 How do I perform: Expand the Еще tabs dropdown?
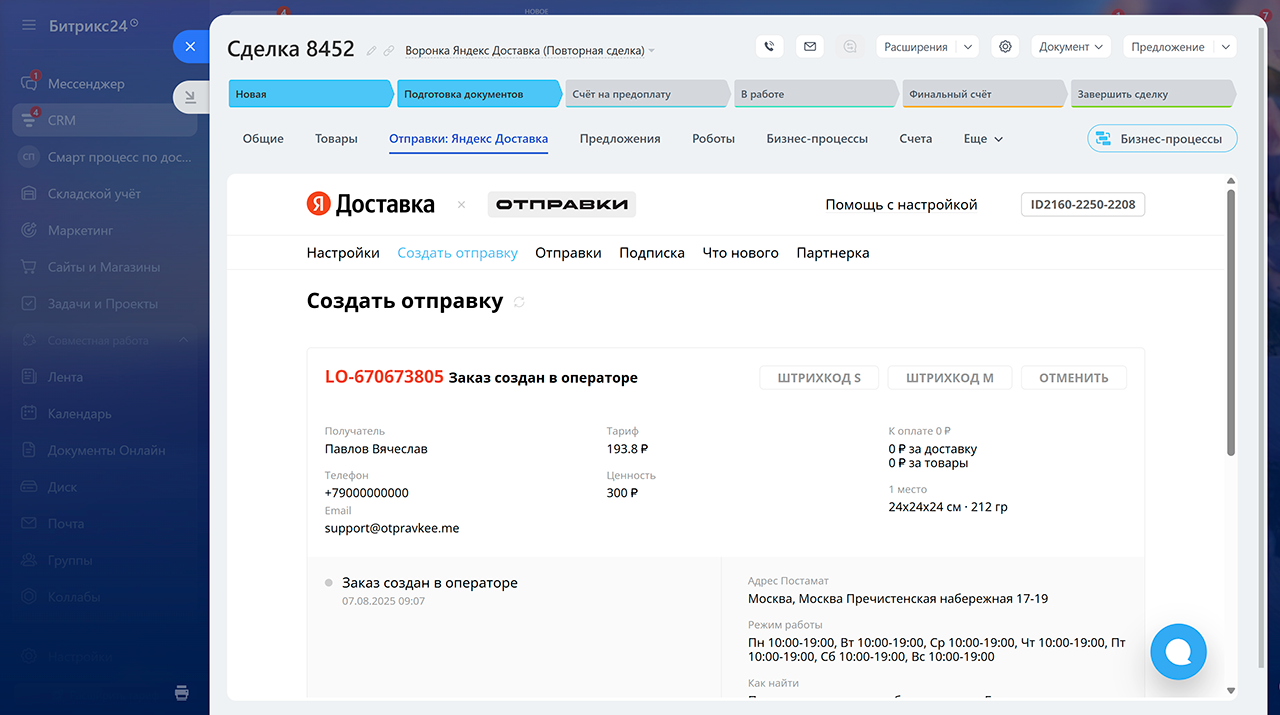[x=983, y=139]
